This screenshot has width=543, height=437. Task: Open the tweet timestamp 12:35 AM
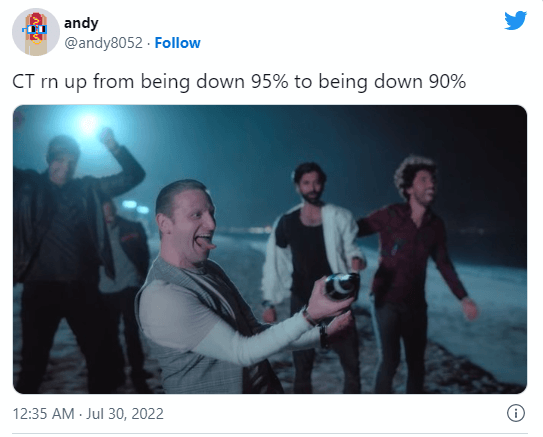pyautogui.click(x=44, y=414)
